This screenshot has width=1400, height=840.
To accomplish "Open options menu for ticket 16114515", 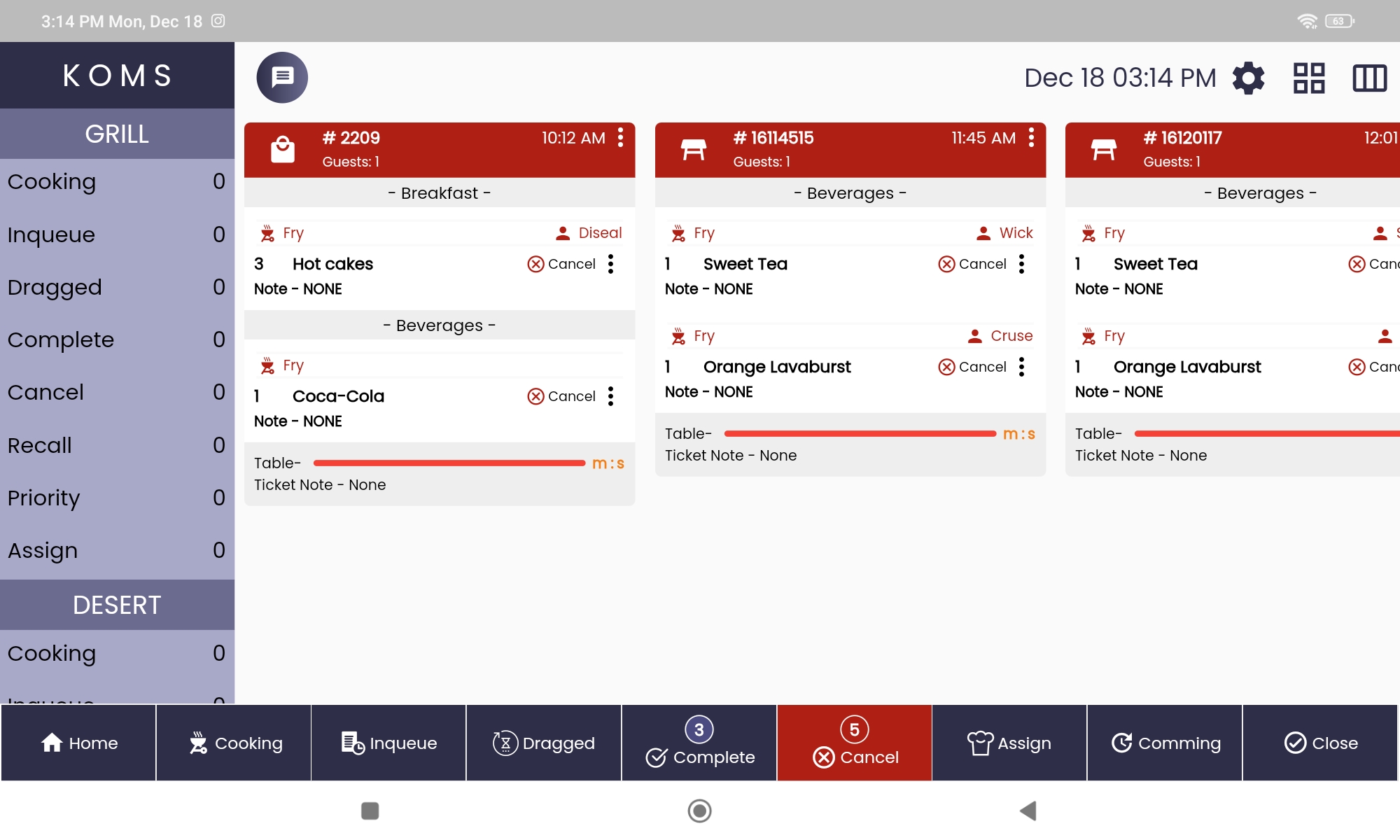I will (x=1031, y=138).
